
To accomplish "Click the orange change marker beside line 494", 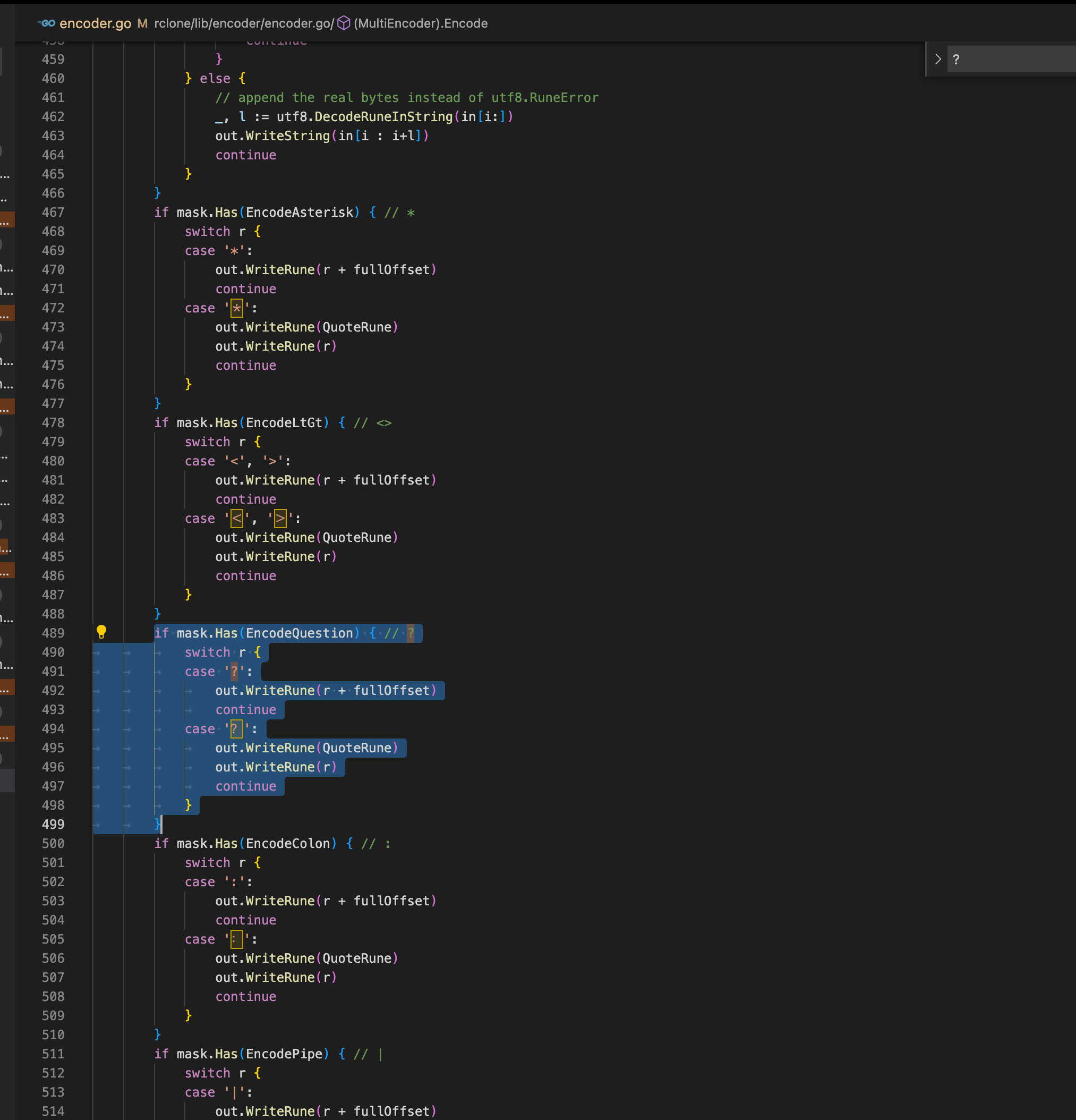I will 7,735.
